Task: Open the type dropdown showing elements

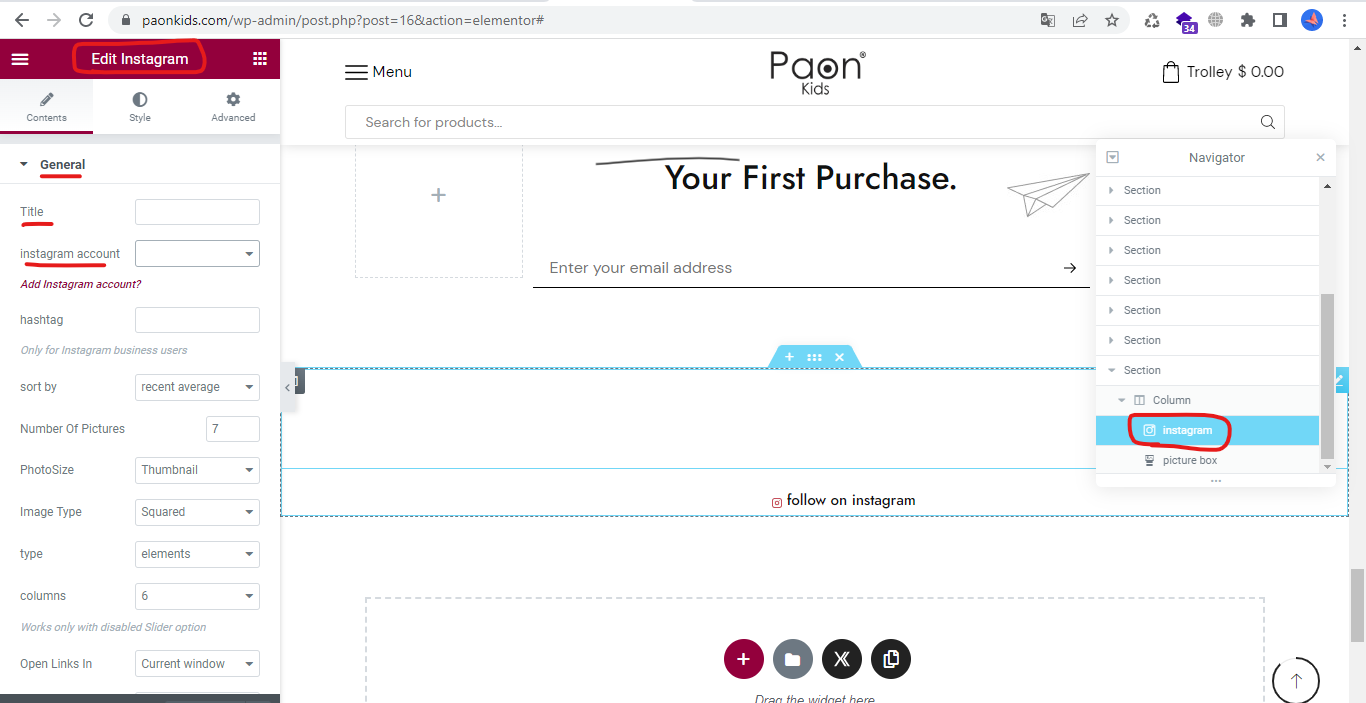Action: [197, 554]
